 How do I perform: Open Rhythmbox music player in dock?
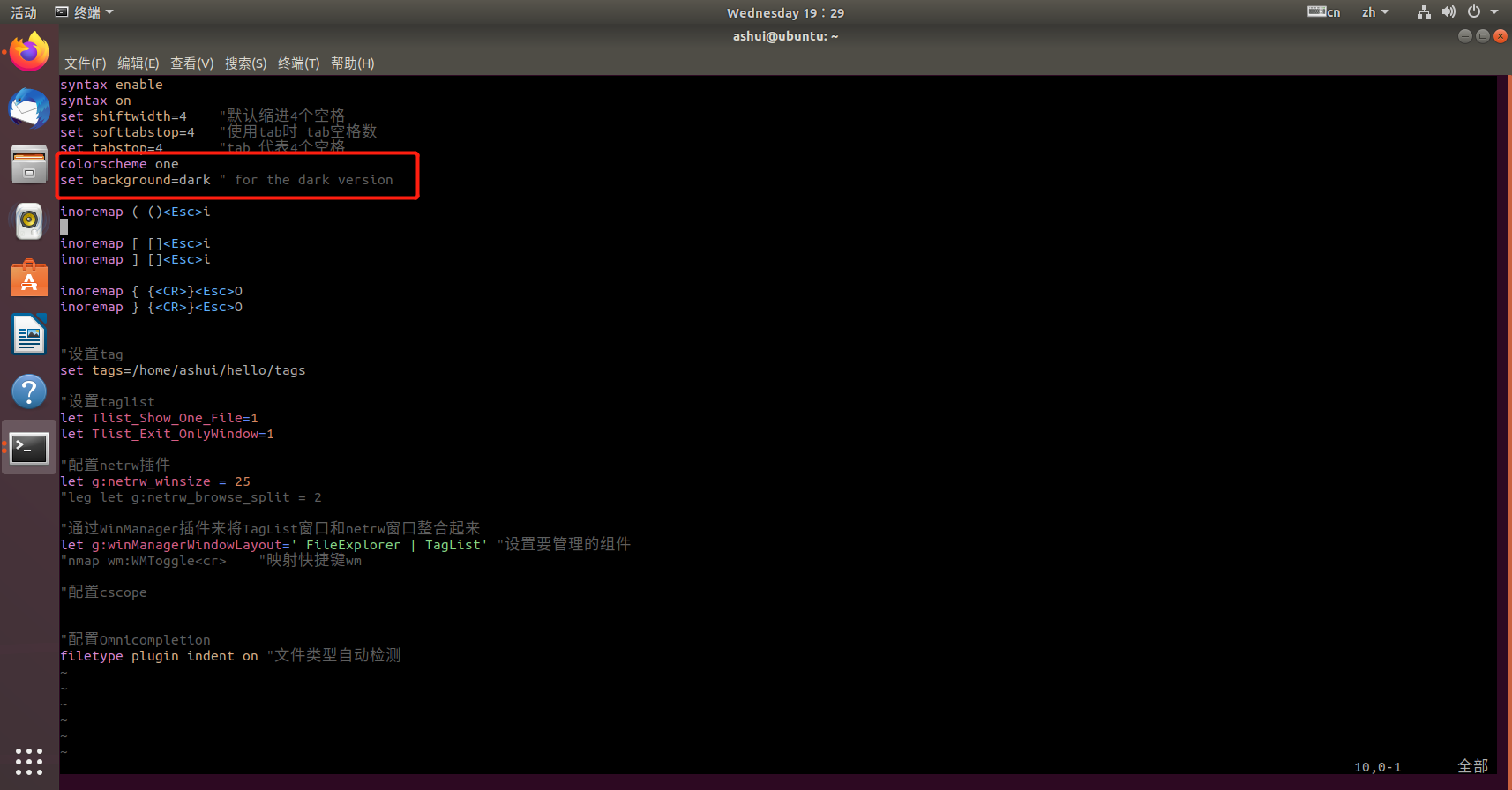29,221
